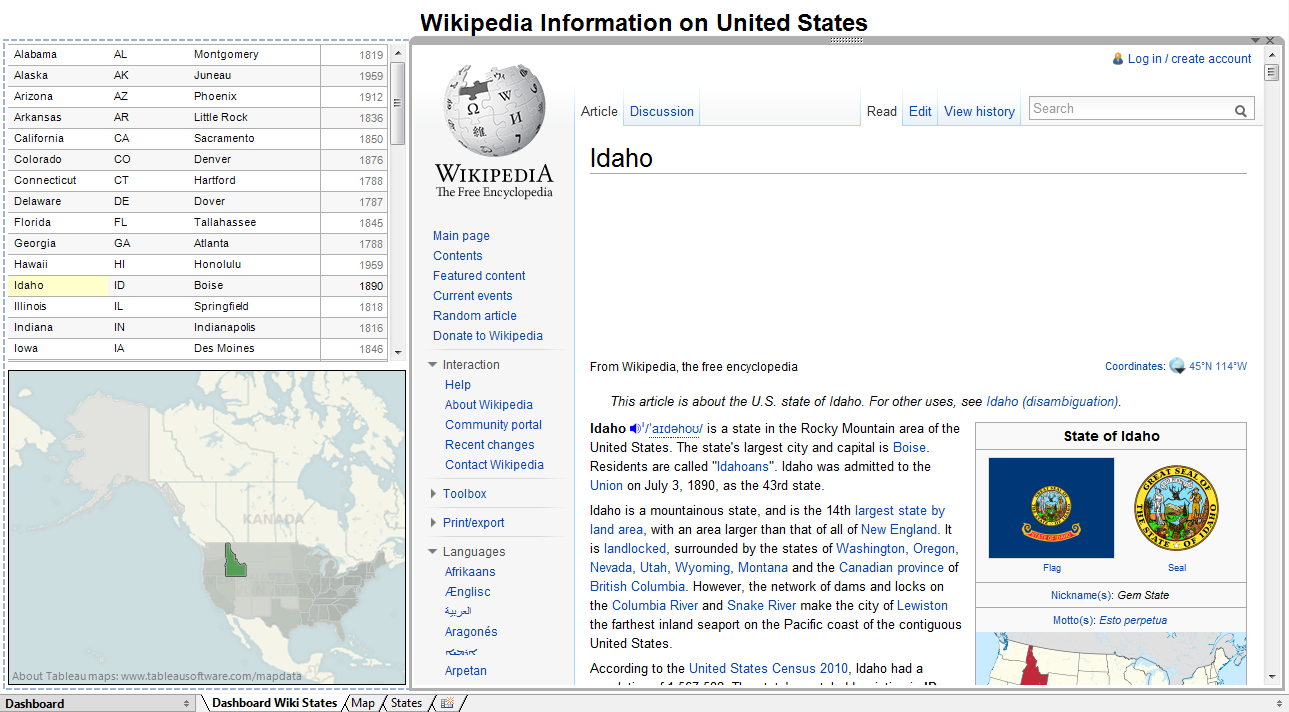Follow the Snake River link

tap(762, 606)
